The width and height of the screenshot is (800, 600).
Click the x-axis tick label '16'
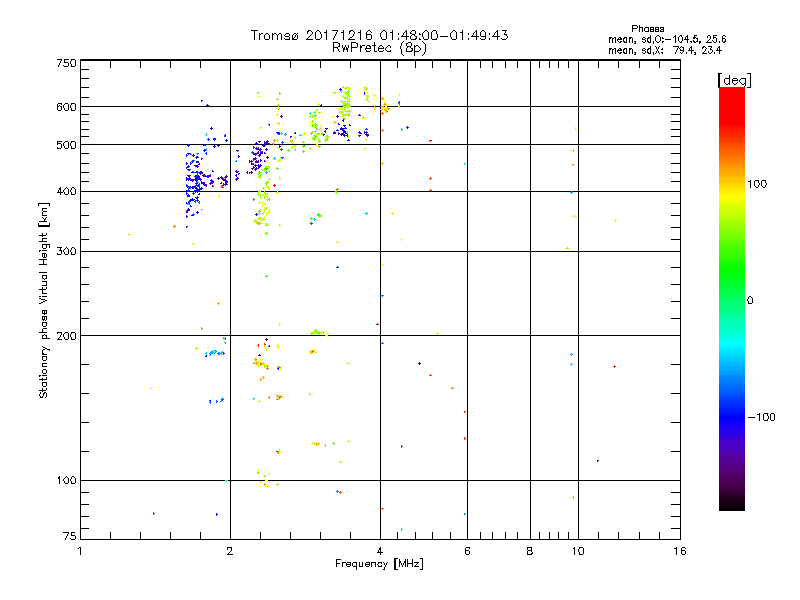coord(680,551)
